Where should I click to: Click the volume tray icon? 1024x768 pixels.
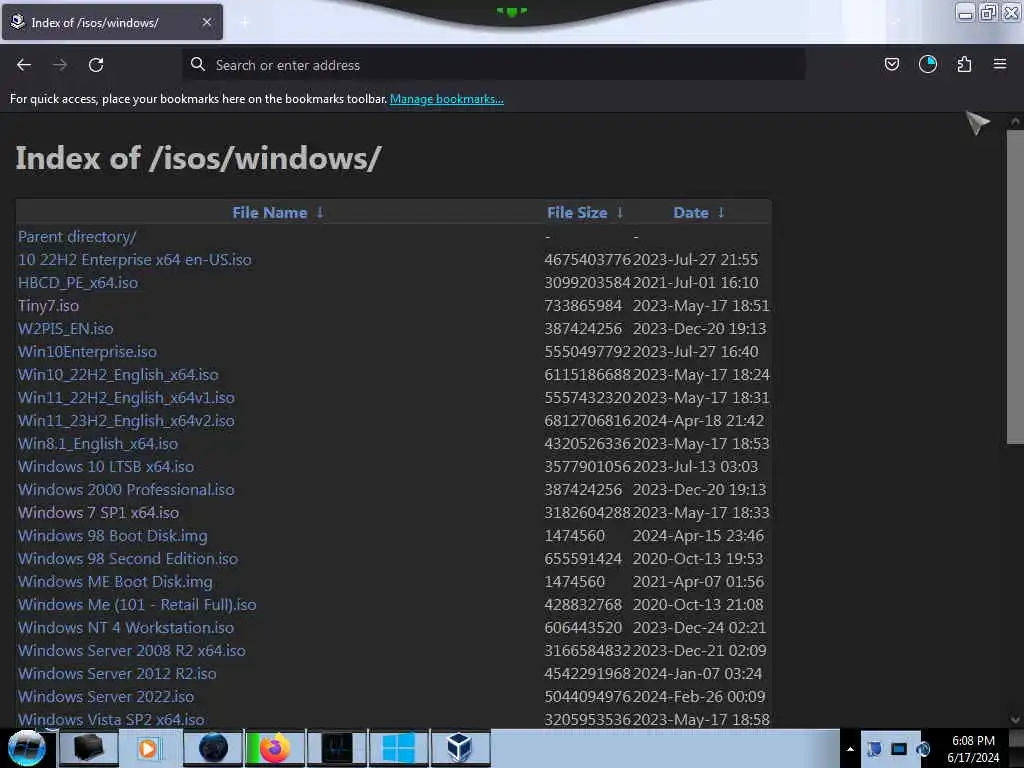[923, 749]
